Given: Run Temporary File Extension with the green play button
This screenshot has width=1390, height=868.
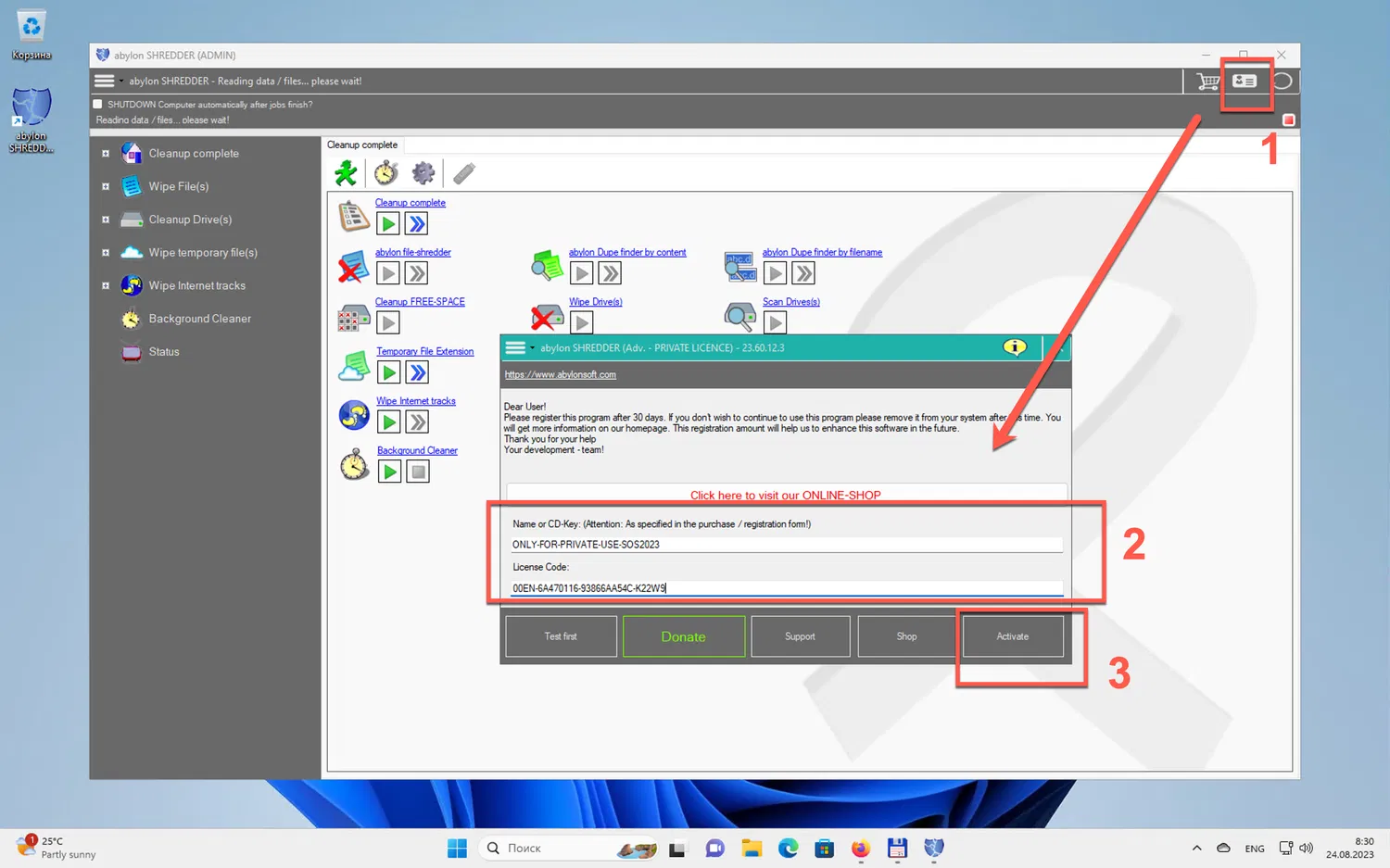Looking at the screenshot, I should (x=389, y=372).
